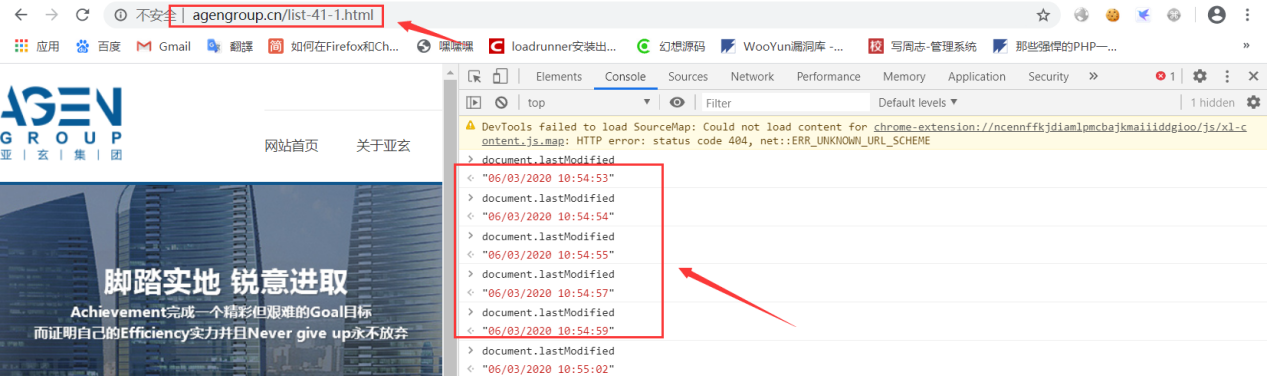
Task: Open the Chrome profile avatar menu
Action: point(1217,15)
